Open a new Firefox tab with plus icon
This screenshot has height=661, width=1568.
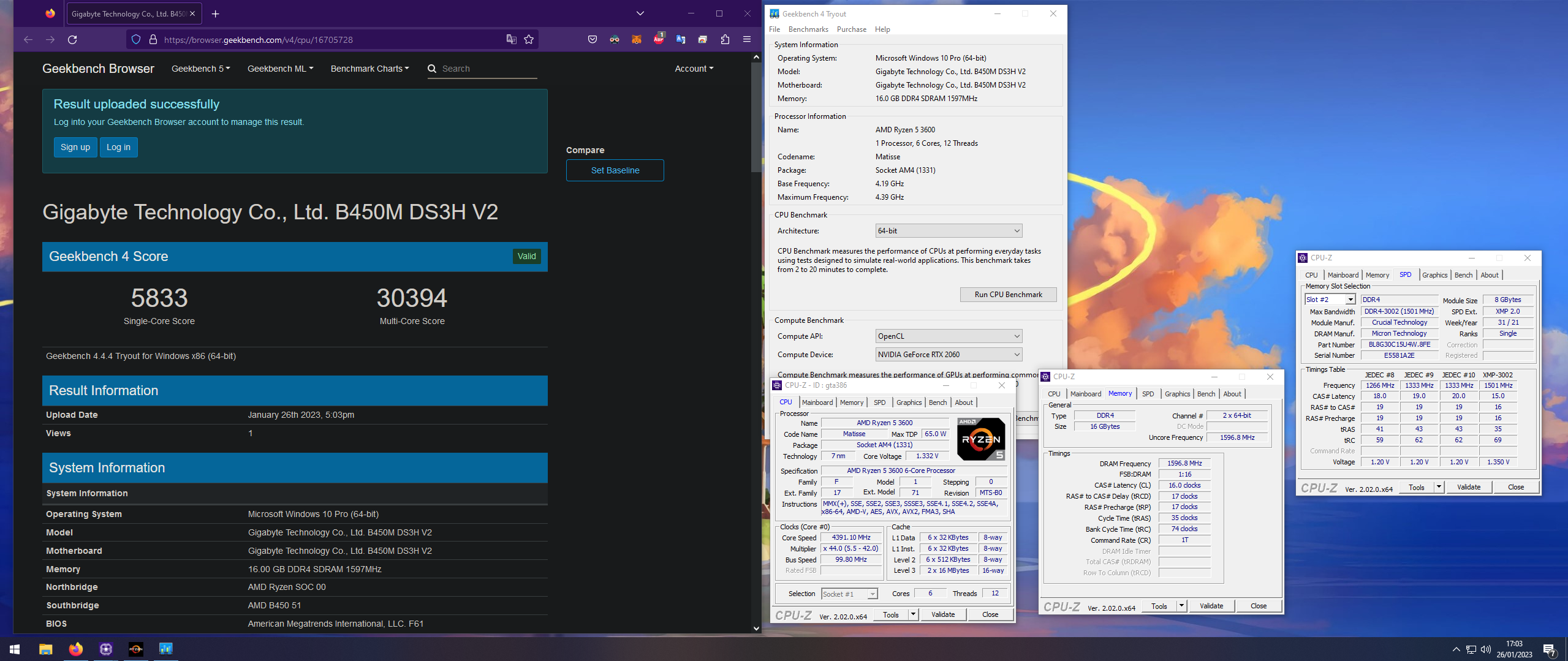215,13
